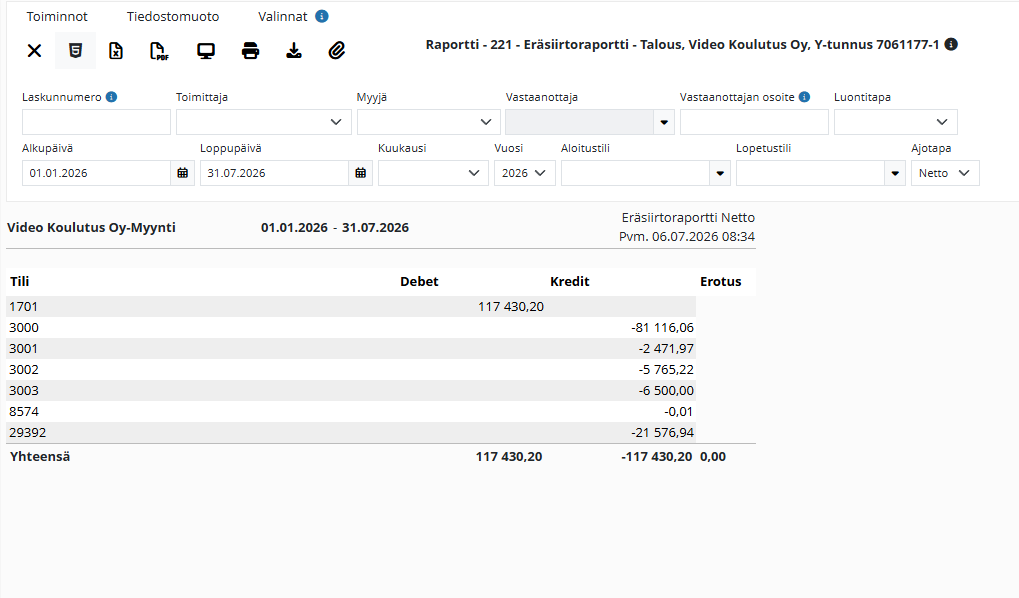
Task: Click the credit value -2 471,97
Action: (x=666, y=348)
